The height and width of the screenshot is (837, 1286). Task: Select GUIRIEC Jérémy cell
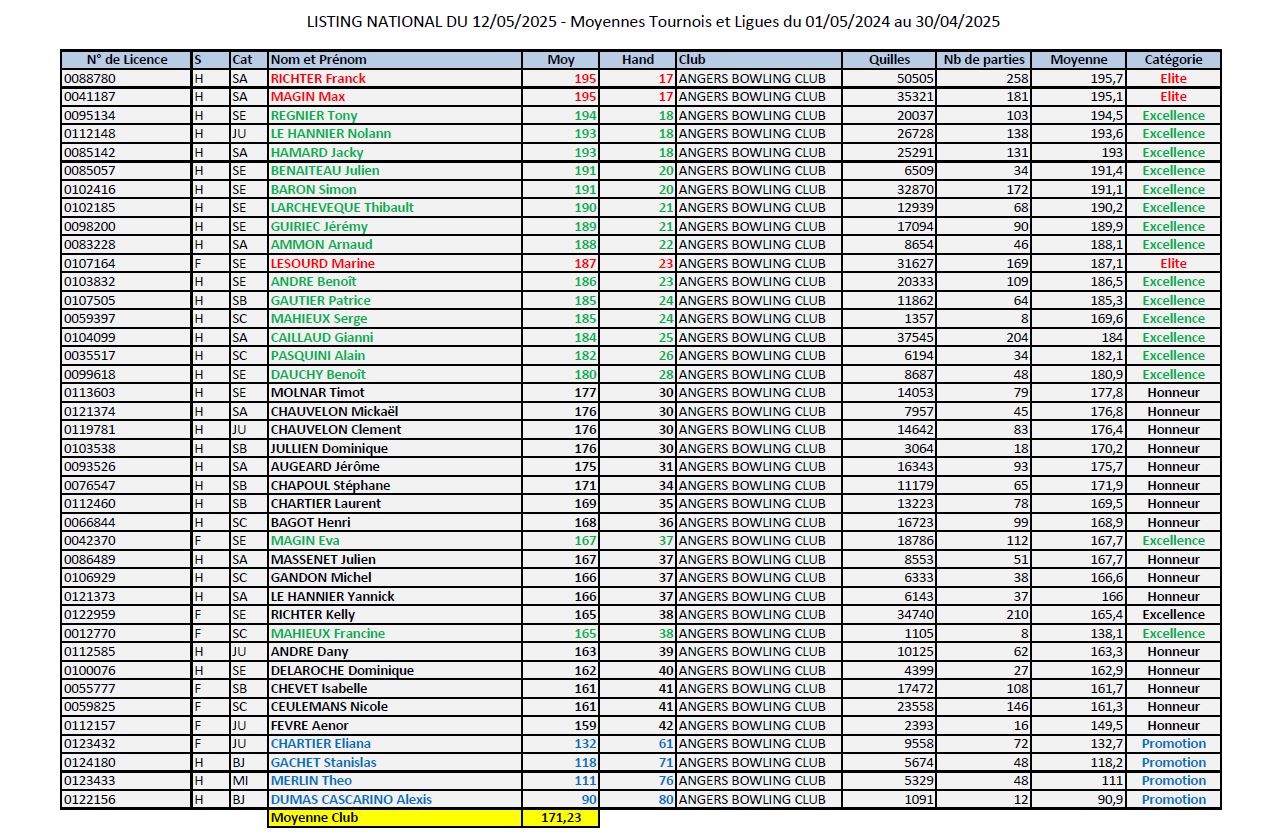click(x=395, y=226)
